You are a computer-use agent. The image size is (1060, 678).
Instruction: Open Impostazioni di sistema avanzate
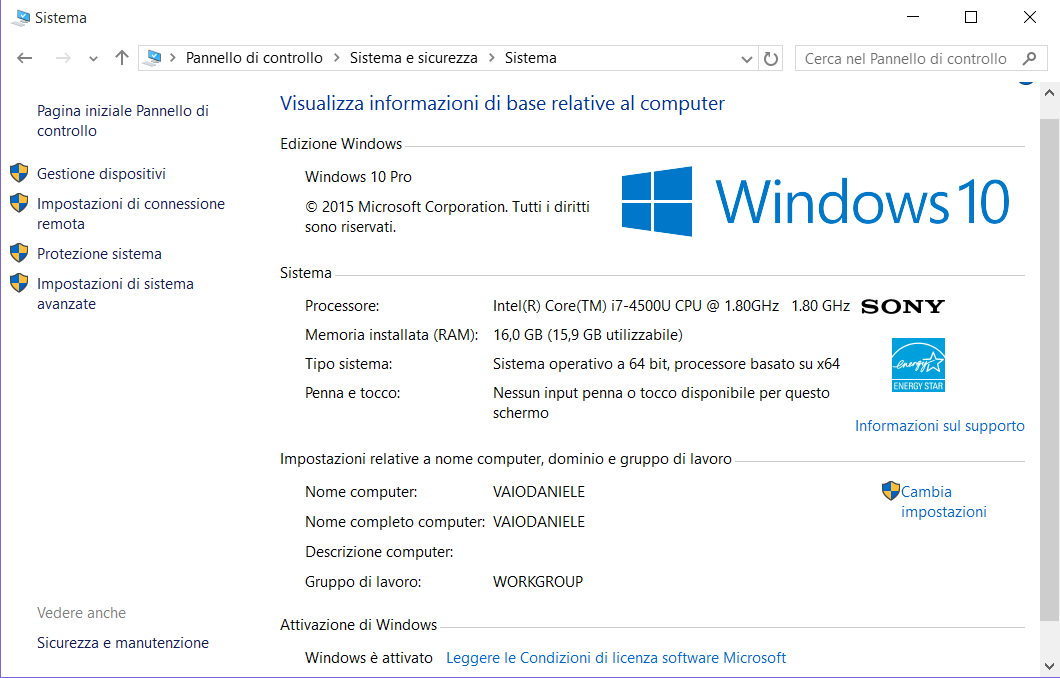[x=116, y=294]
